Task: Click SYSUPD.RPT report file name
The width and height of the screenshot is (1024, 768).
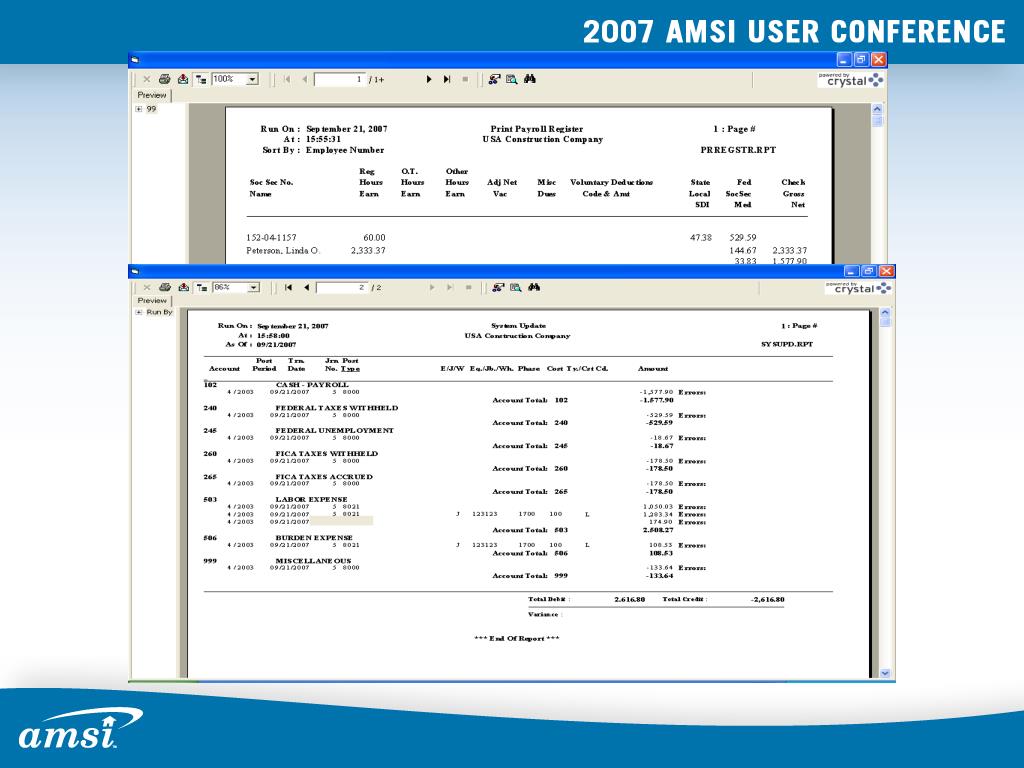Action: click(787, 344)
